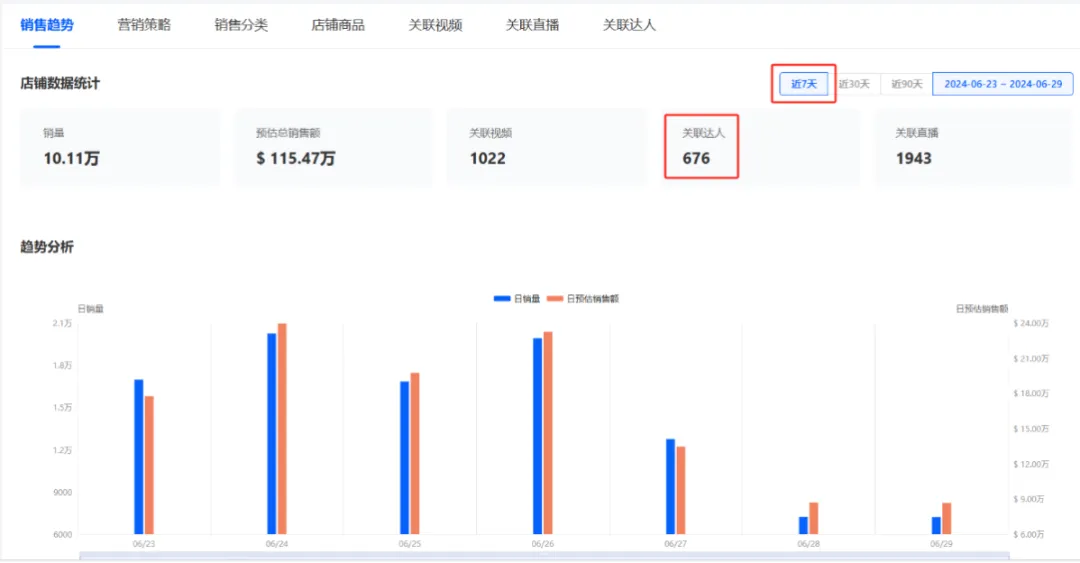The width and height of the screenshot is (1080, 563).
Task: Click the chart zoom scrollbar below the dates
Action: pos(544,555)
